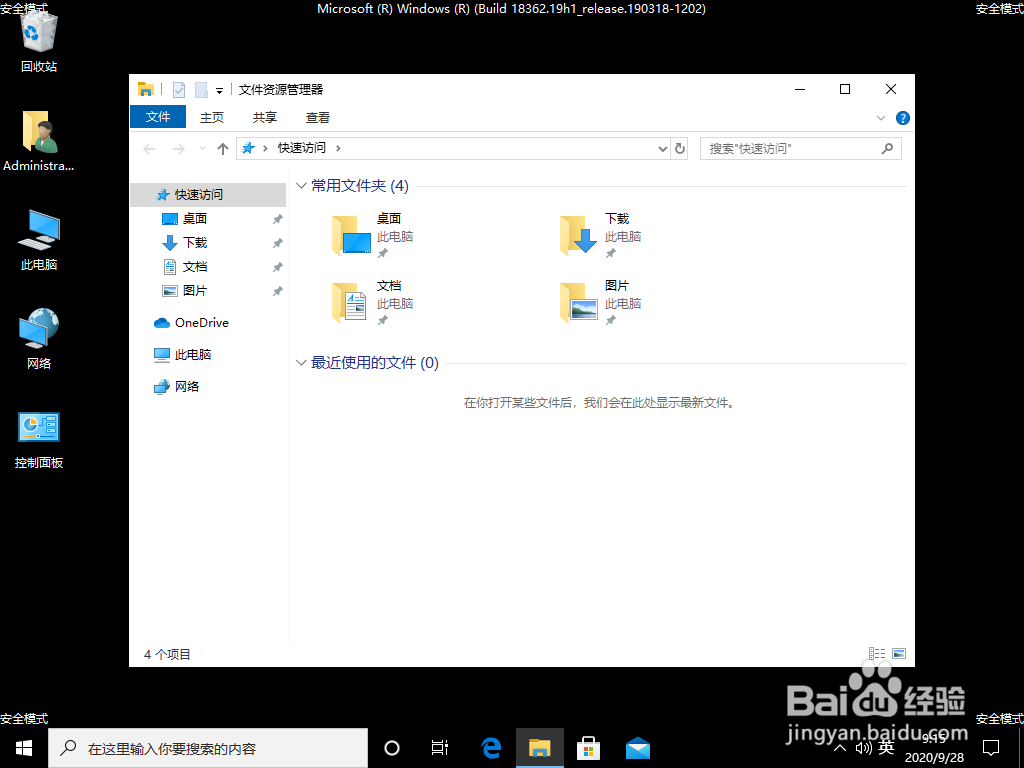Select the 文档 folder in frequent folders
1024x768 pixels.
coord(372,302)
